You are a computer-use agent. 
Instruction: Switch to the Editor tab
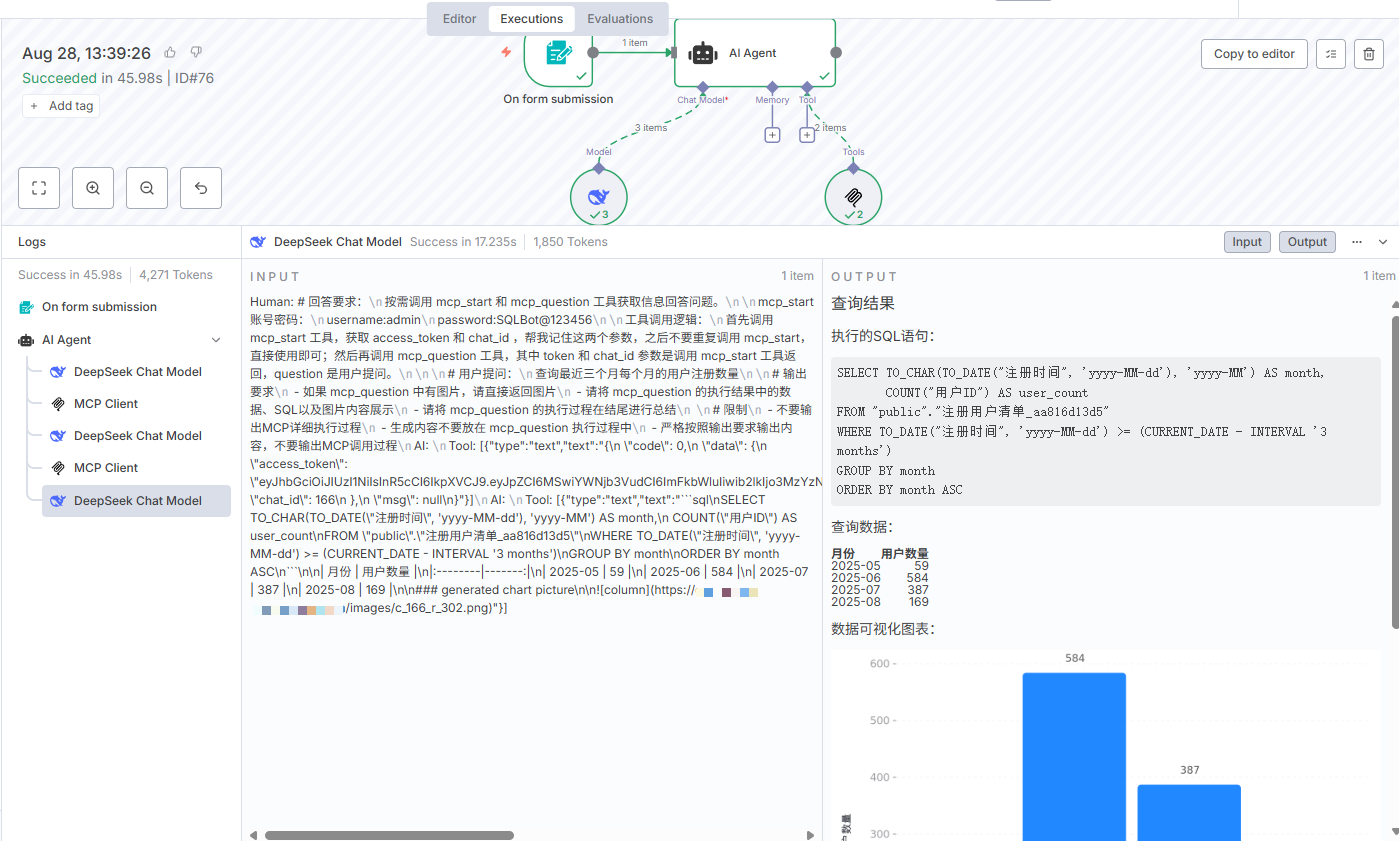[x=459, y=19]
